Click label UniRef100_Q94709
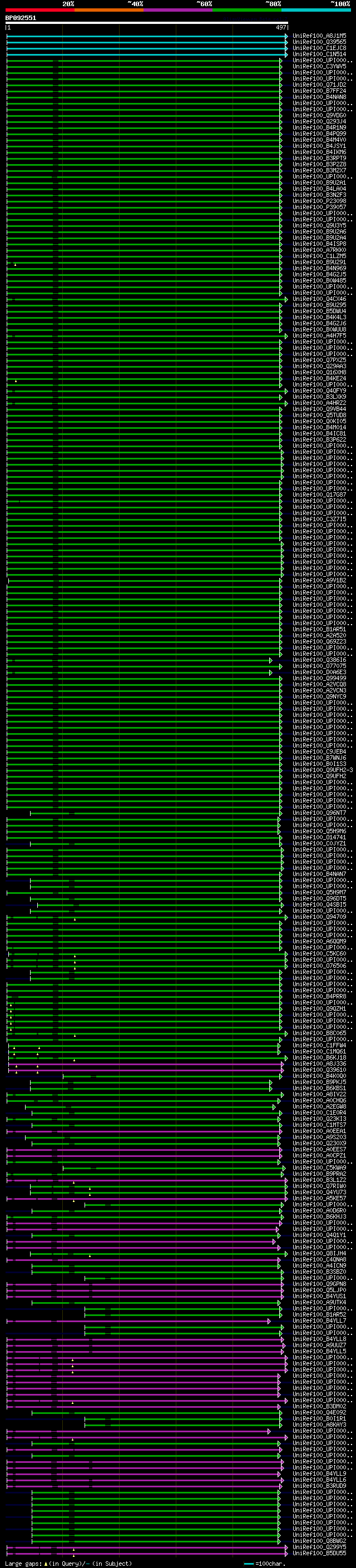 319,917
